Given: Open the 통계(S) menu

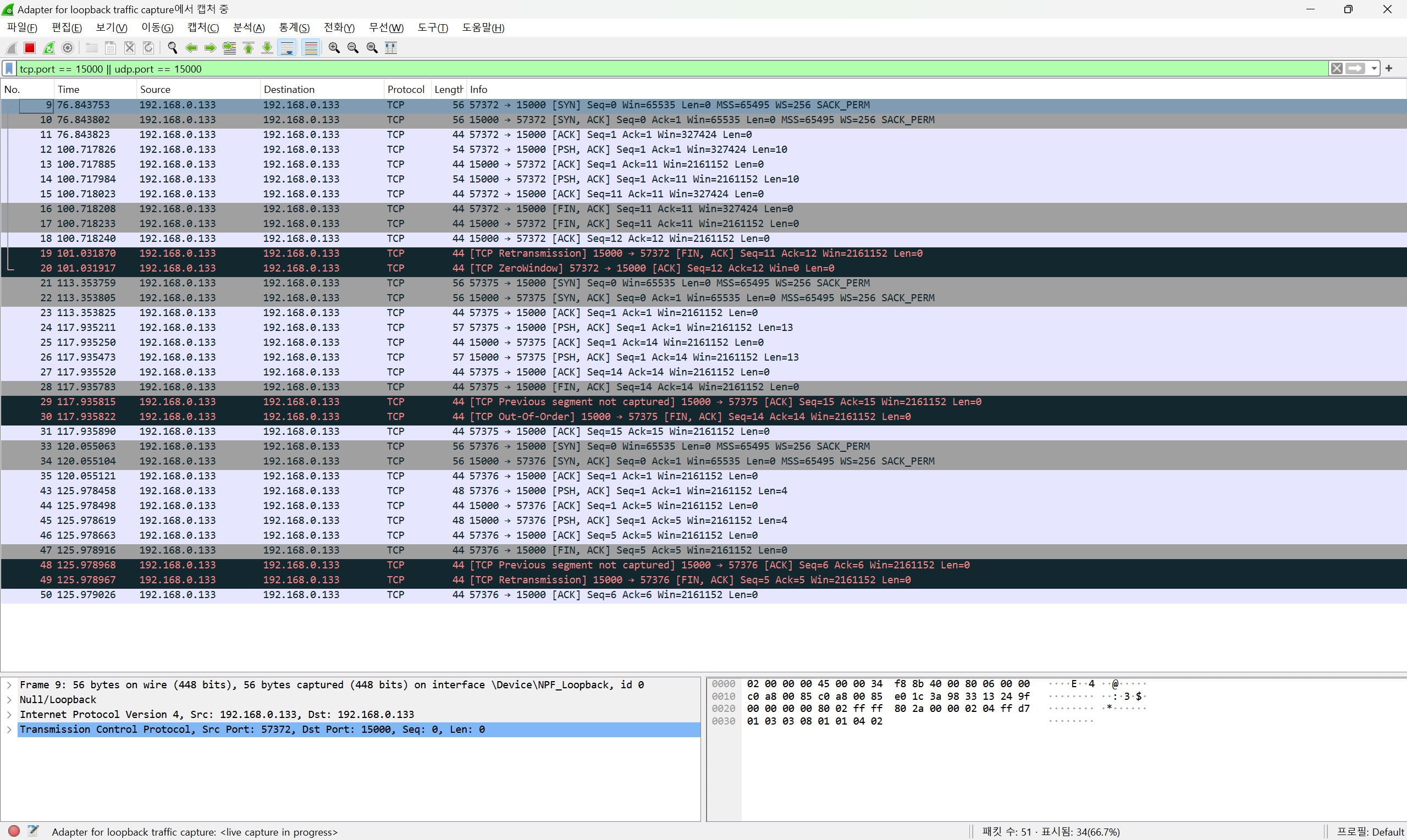Looking at the screenshot, I should click(294, 27).
